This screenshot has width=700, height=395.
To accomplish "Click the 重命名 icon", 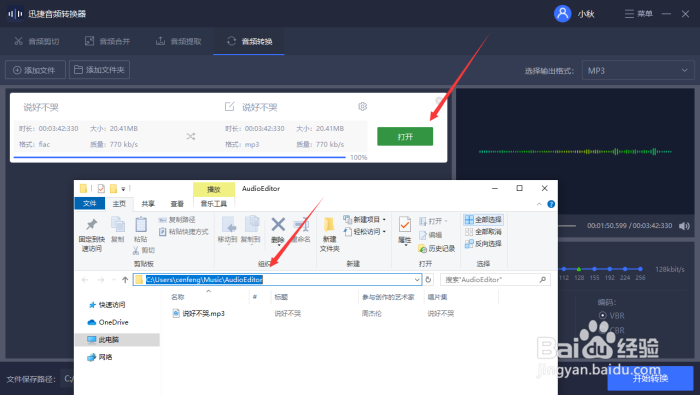I will [x=301, y=225].
